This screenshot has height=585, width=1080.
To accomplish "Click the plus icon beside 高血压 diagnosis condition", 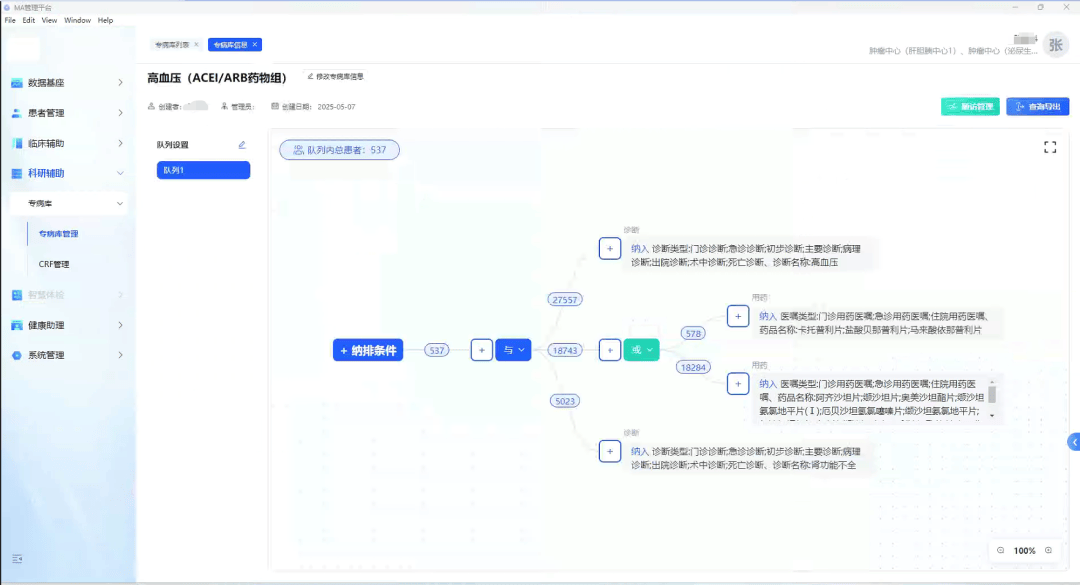I will (x=610, y=248).
